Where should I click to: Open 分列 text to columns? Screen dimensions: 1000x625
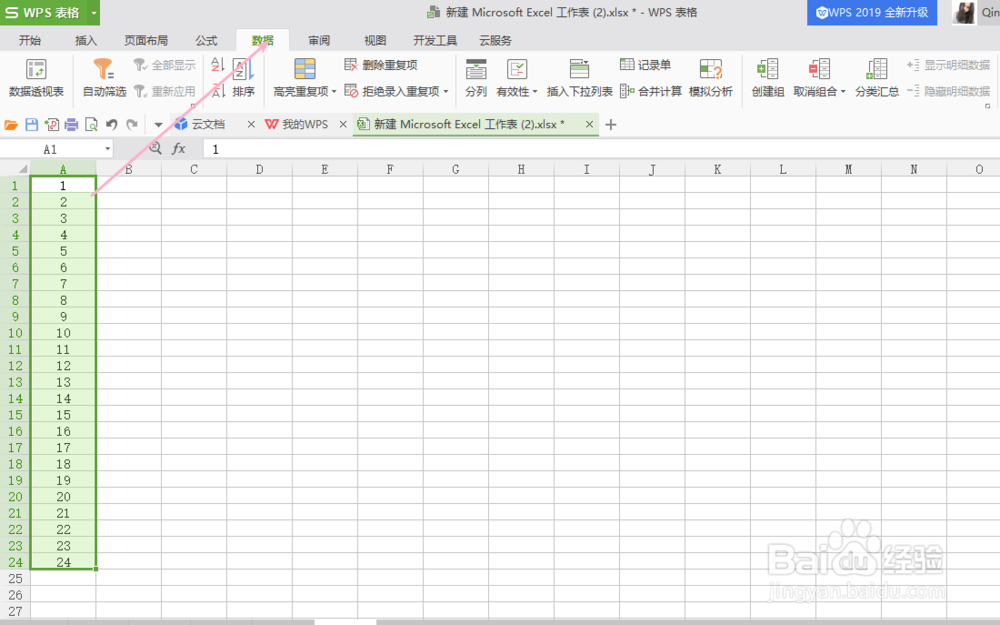coord(476,78)
